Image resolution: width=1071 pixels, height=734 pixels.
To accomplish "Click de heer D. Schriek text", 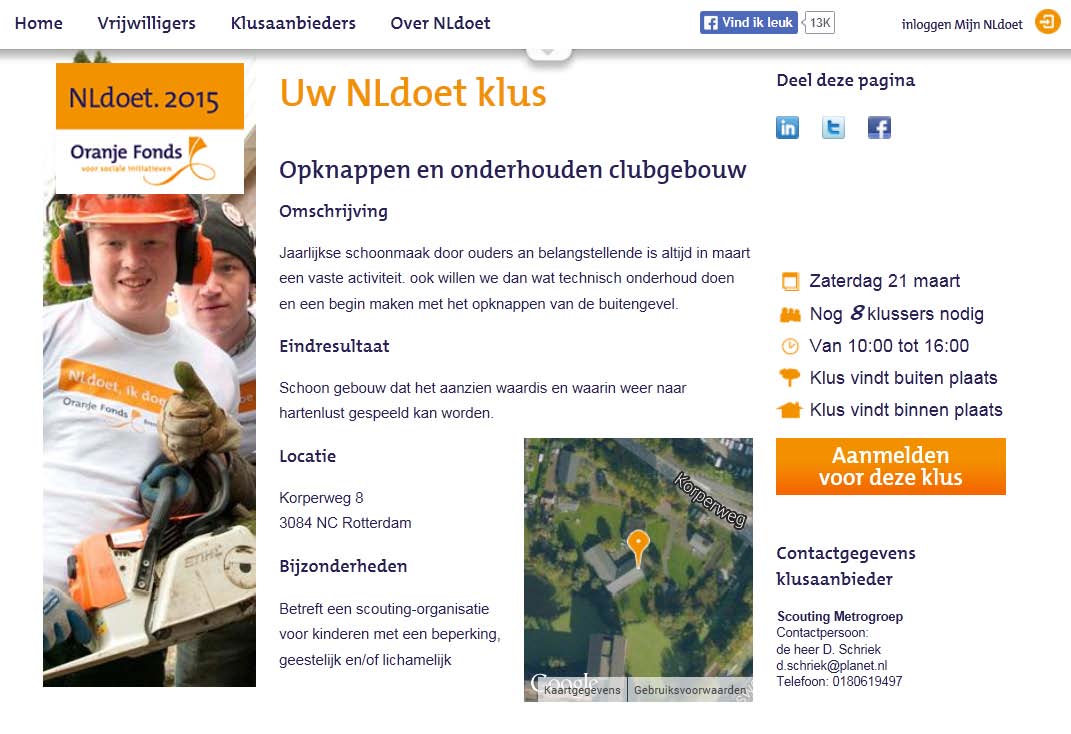I will 829,649.
